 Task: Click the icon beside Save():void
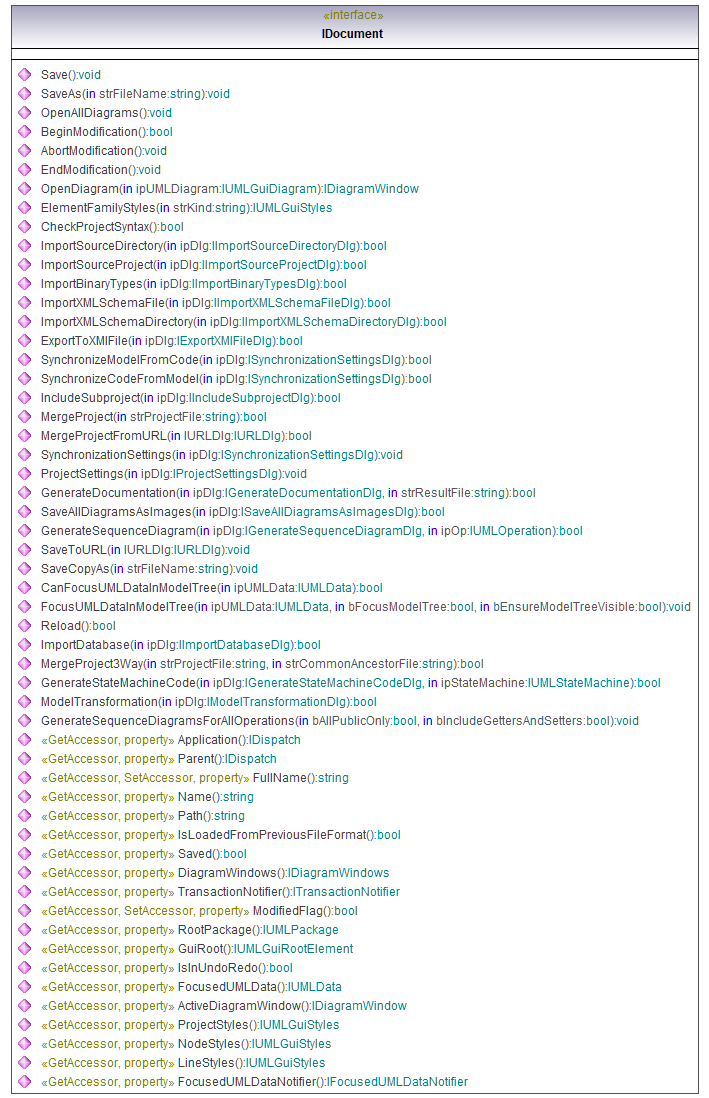coord(24,75)
